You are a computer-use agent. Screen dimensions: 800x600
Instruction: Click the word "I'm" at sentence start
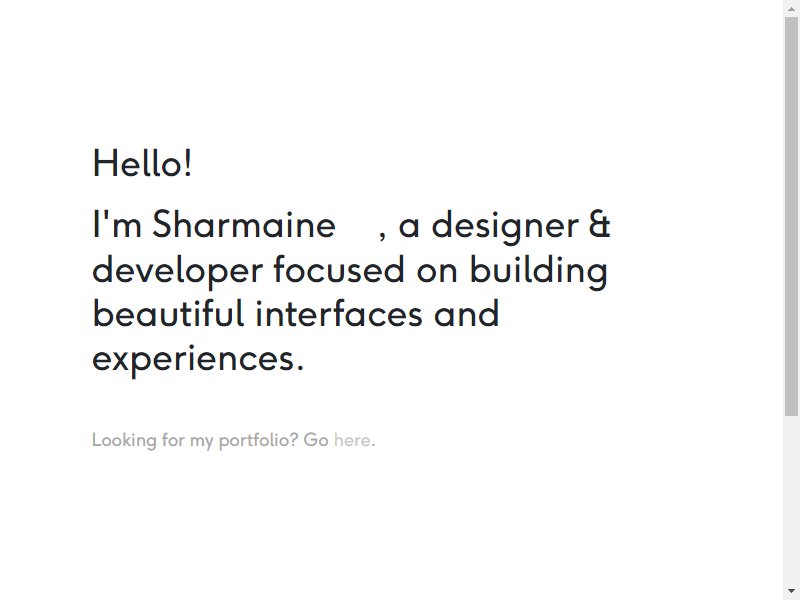117,224
